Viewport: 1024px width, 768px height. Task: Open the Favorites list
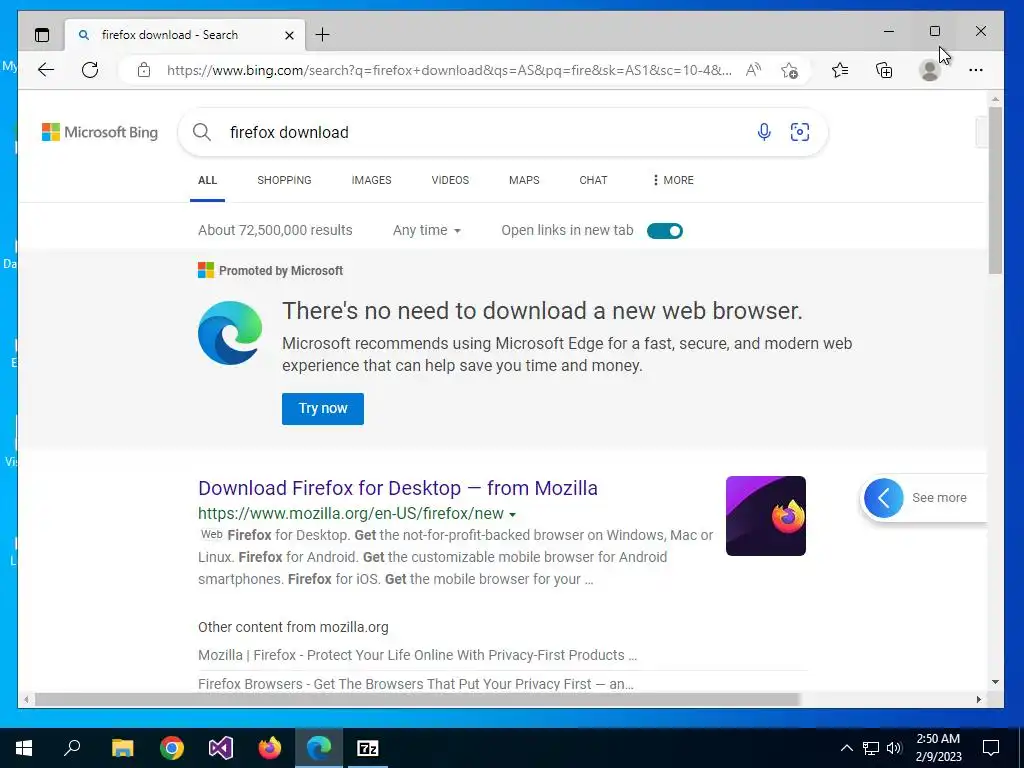tap(840, 70)
